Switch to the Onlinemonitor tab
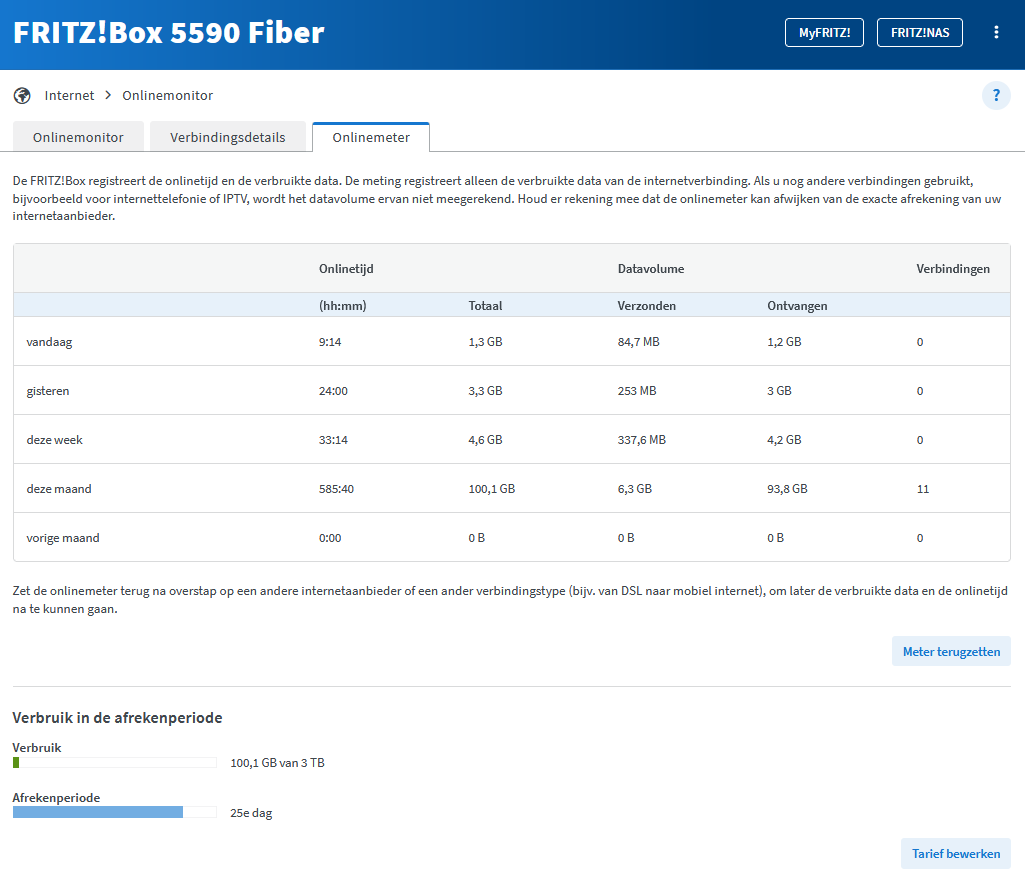Image resolution: width=1025 pixels, height=876 pixels. coord(78,137)
